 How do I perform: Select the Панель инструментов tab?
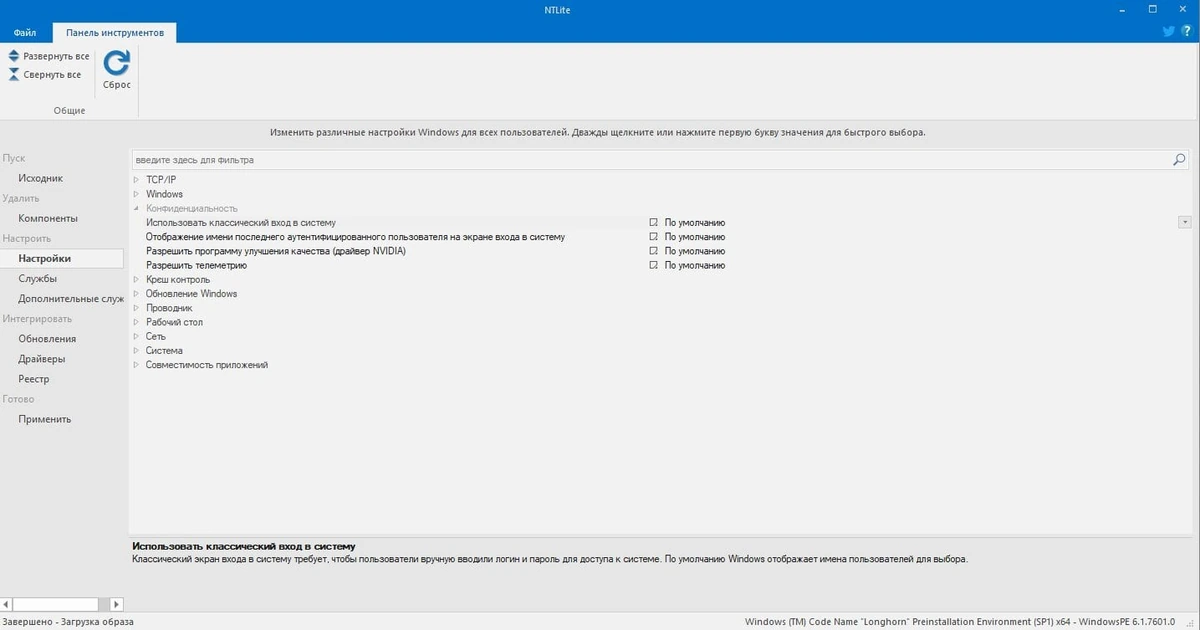[114, 33]
